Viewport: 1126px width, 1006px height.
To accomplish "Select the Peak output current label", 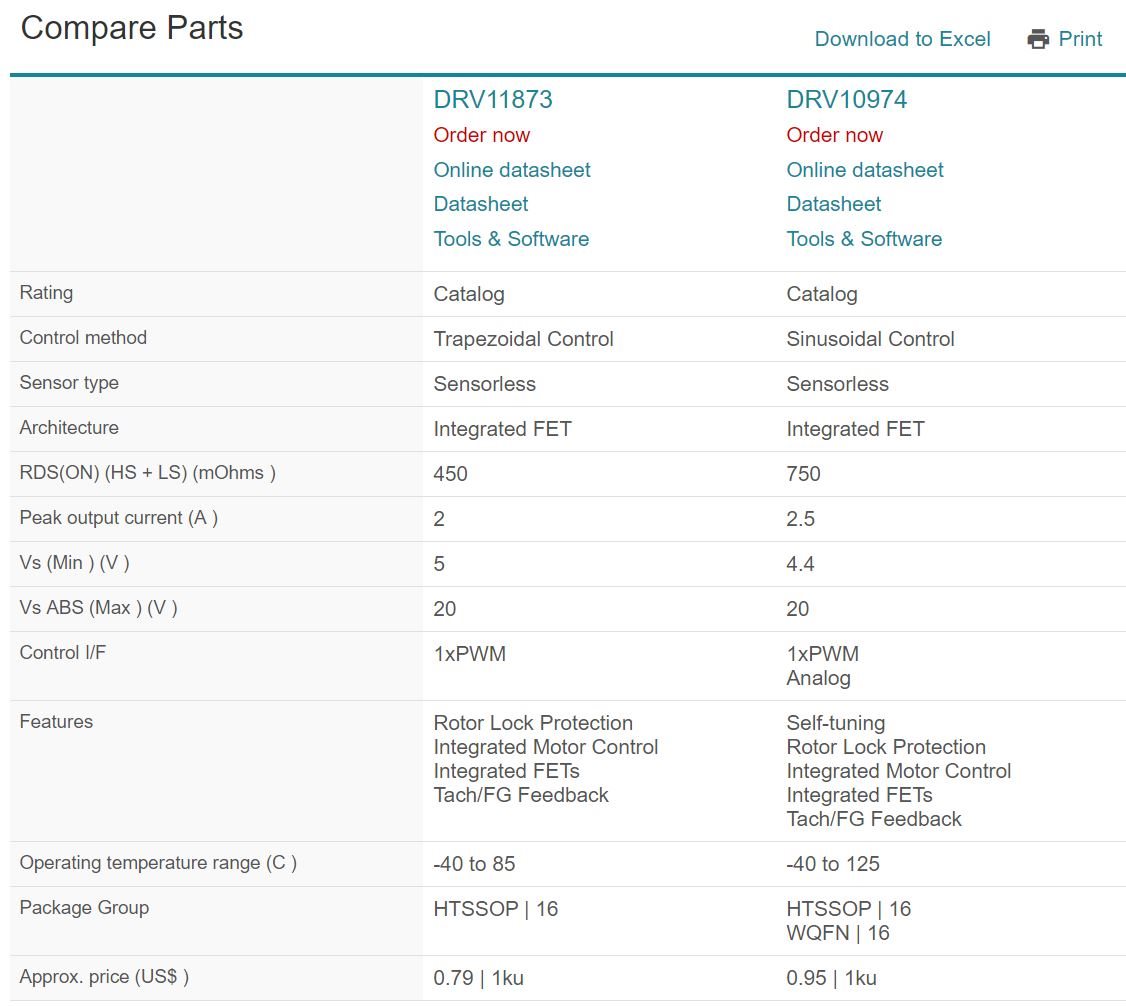I will 118,518.
